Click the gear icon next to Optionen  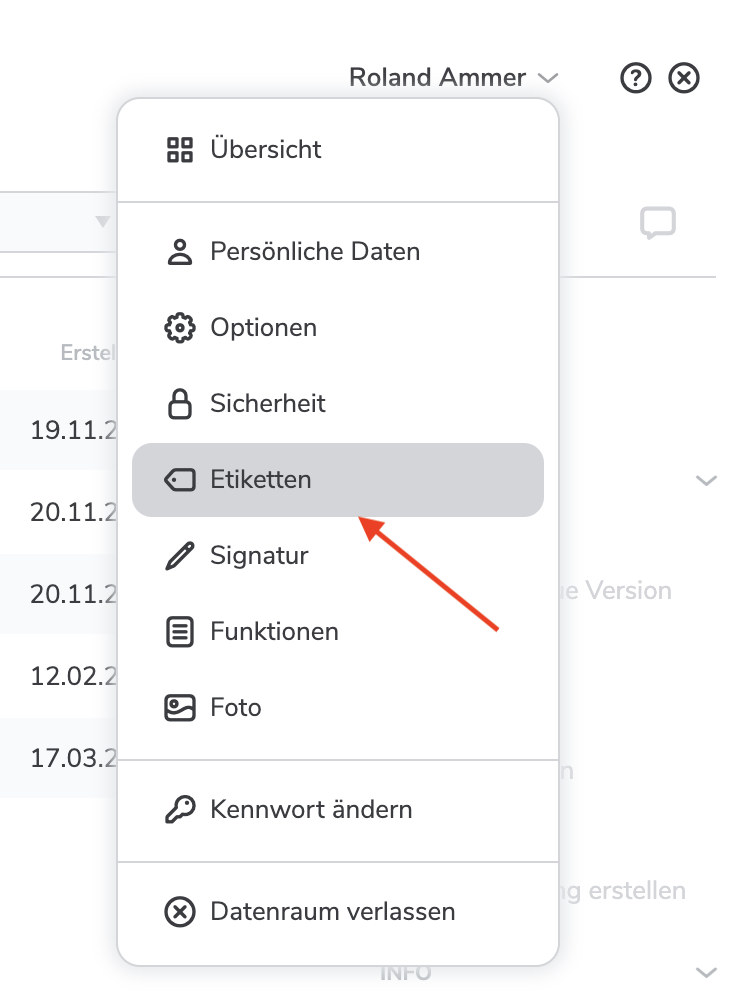[179, 328]
